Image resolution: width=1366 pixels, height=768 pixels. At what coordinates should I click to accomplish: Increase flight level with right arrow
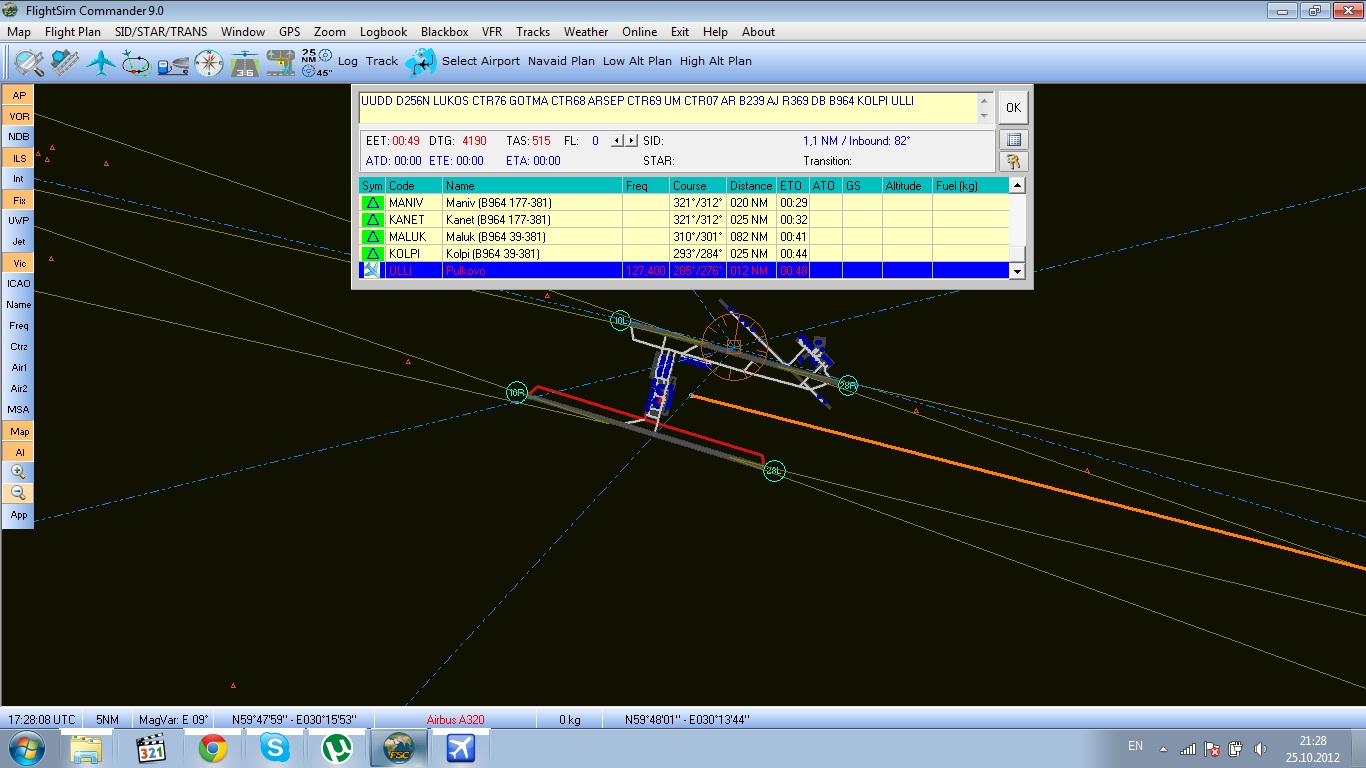click(631, 141)
